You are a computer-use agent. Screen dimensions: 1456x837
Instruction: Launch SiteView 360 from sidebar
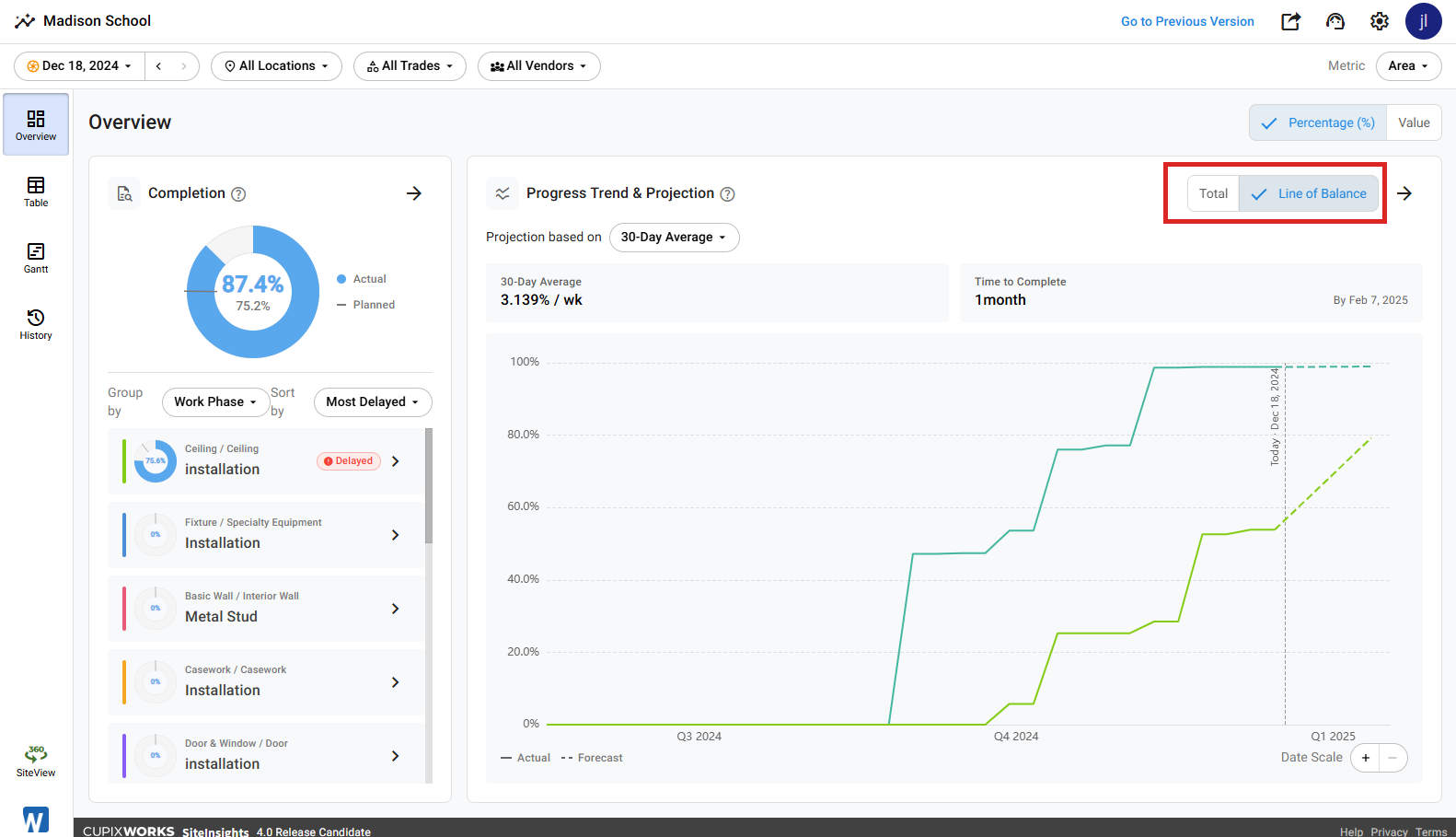(36, 761)
